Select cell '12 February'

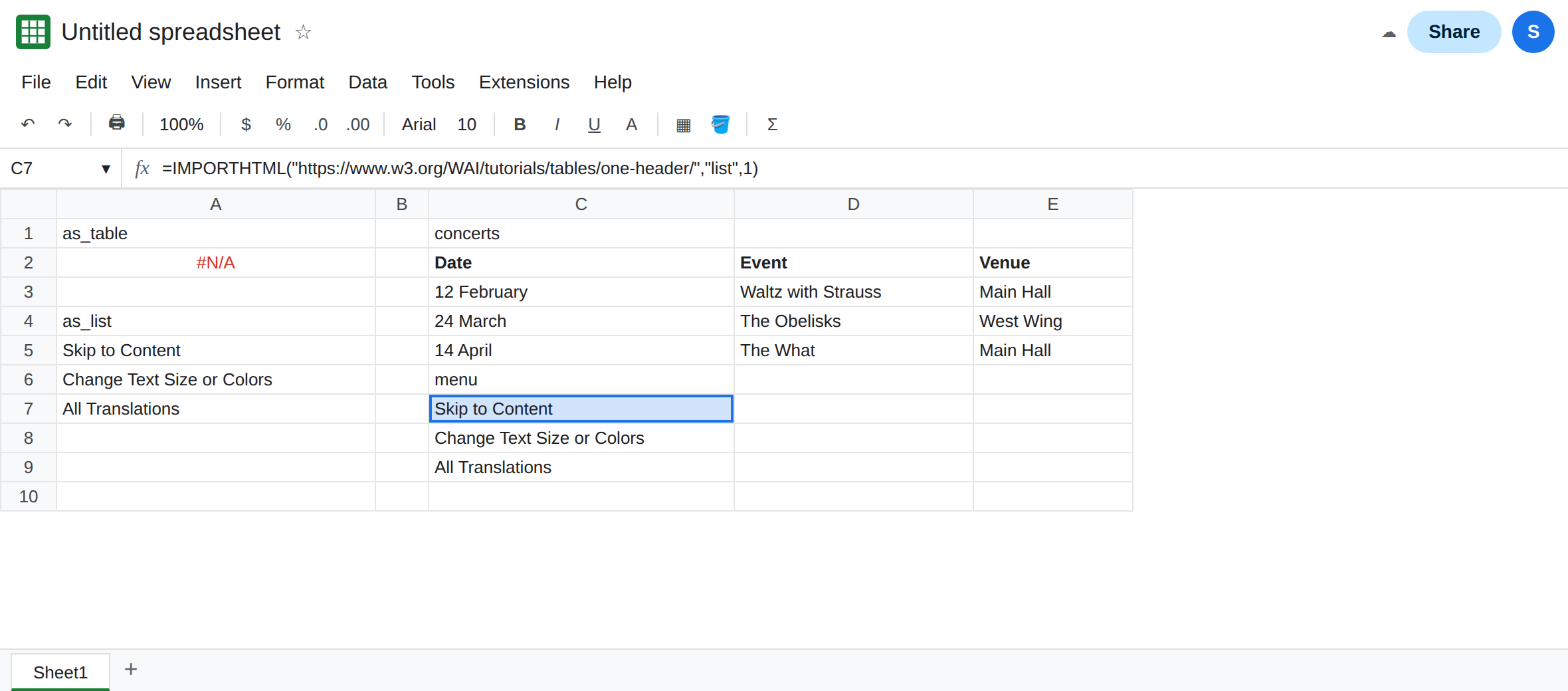coord(581,292)
